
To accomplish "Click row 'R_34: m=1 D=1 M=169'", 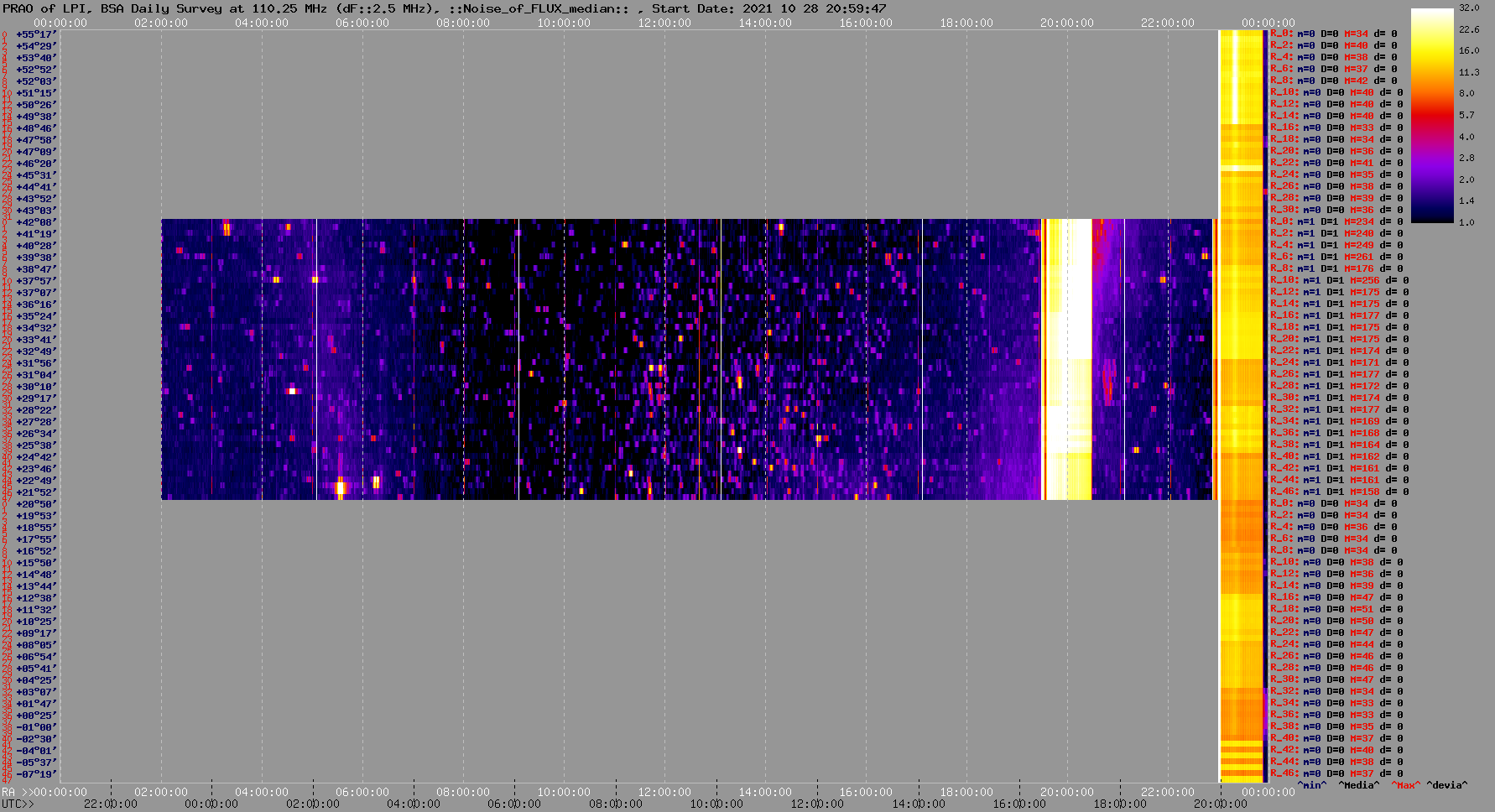I will [x=1340, y=421].
